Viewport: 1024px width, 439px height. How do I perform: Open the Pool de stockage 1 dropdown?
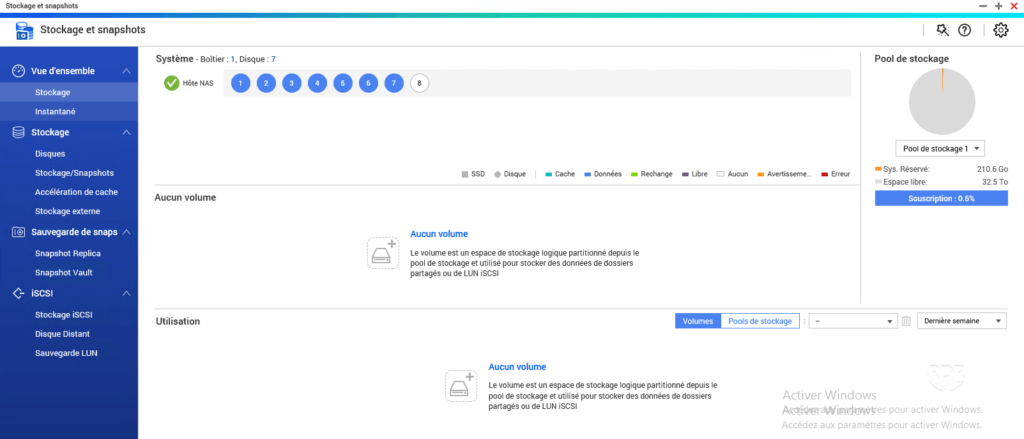[x=941, y=148]
